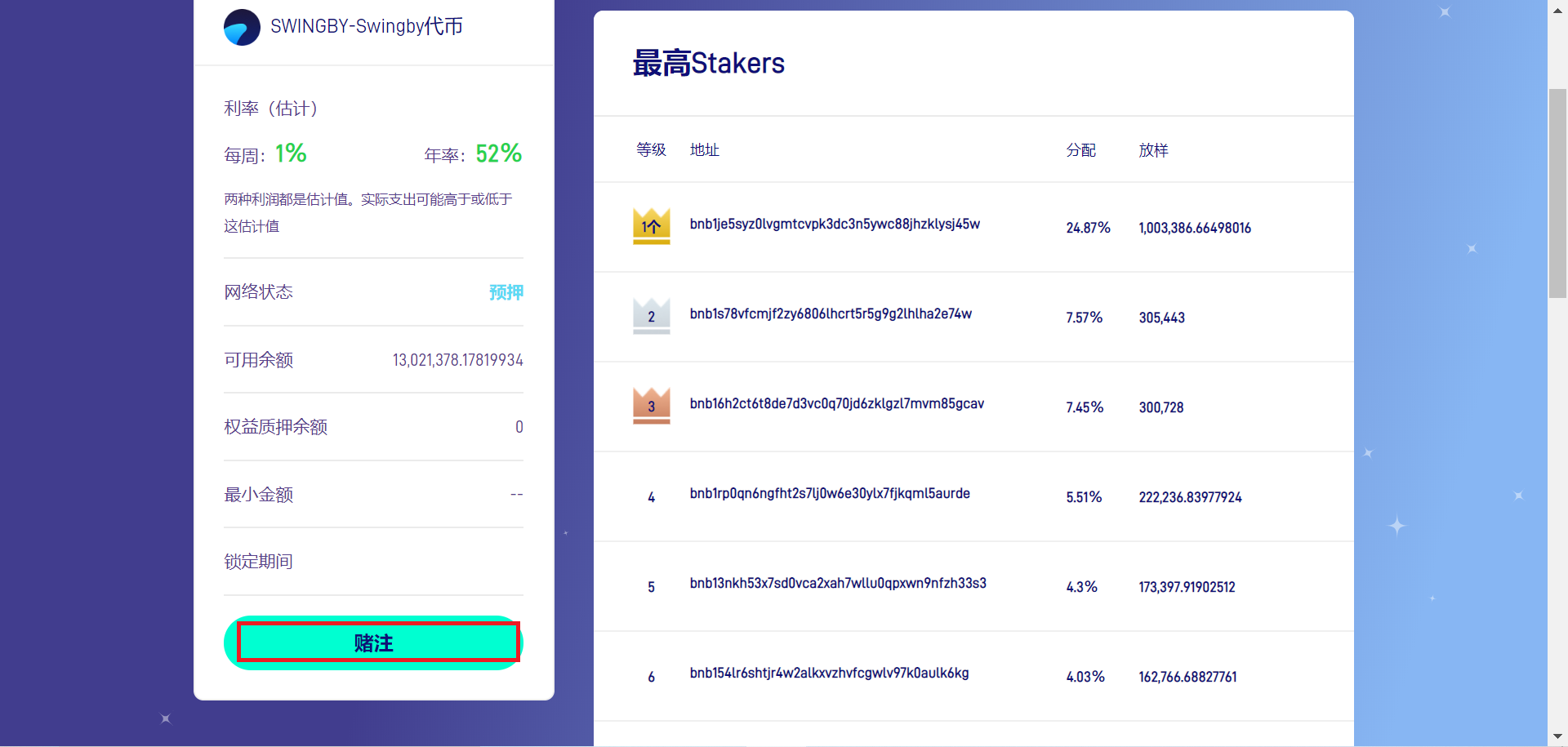The width and height of the screenshot is (1568, 747).
Task: Click the 最高Stakers heading
Action: tap(709, 63)
